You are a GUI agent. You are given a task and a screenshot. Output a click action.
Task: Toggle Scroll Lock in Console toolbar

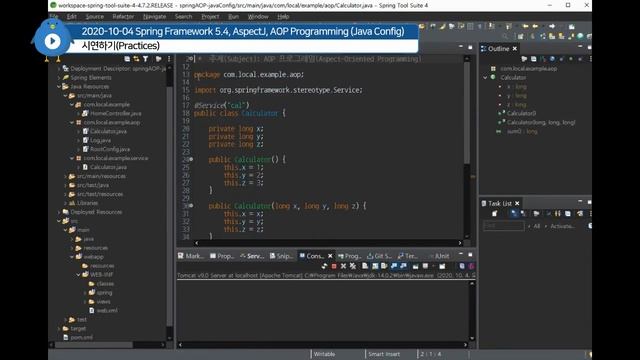coord(375,266)
